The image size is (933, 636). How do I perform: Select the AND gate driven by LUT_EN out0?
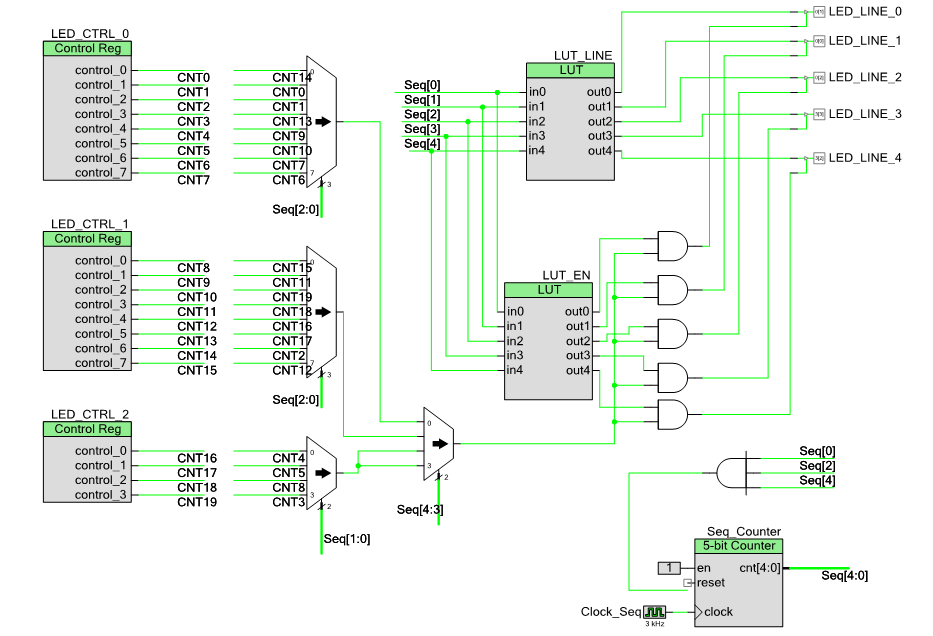click(673, 246)
